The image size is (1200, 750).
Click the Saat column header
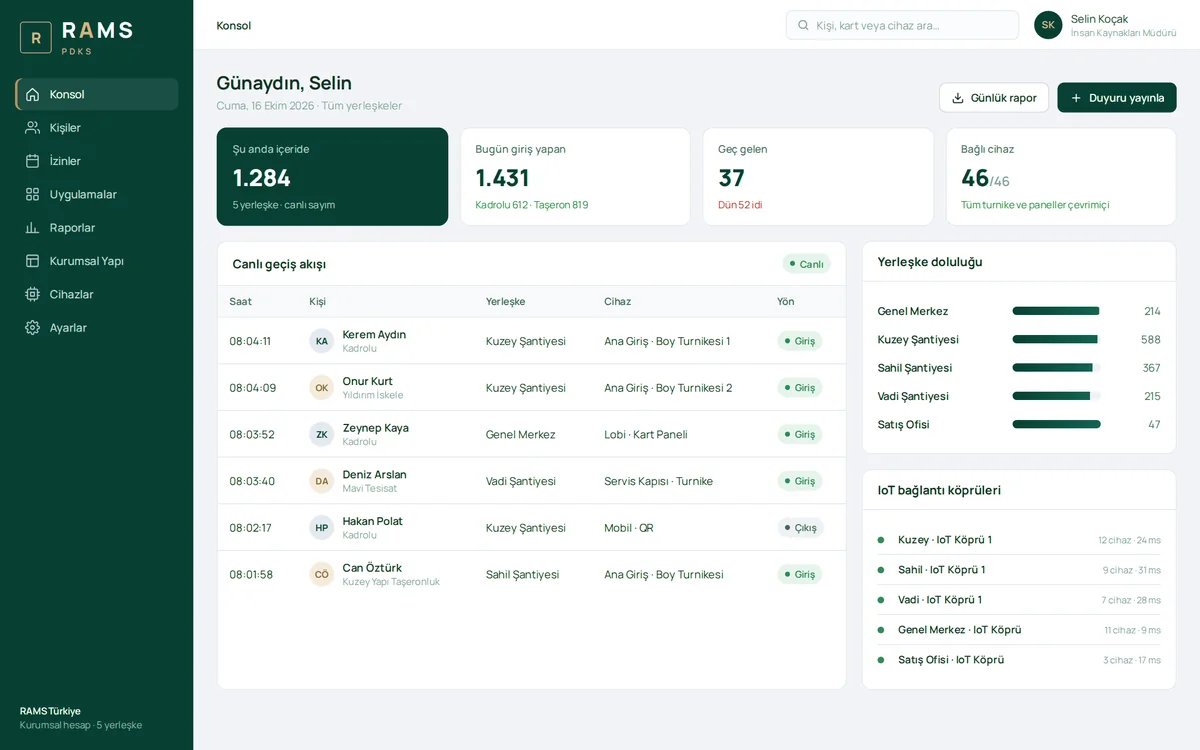pos(241,301)
